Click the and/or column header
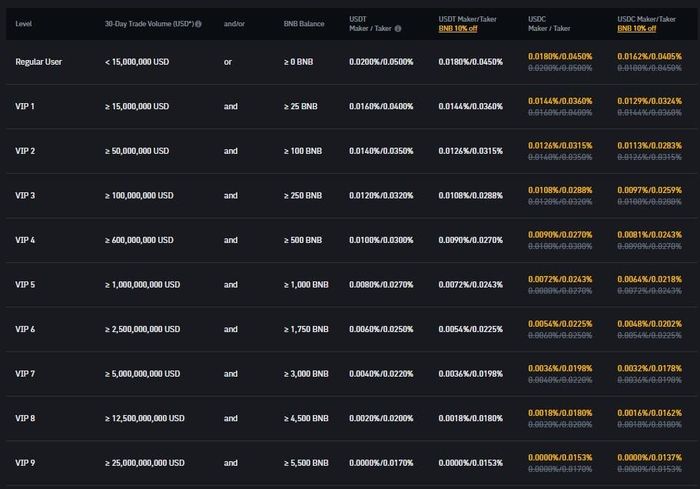 (x=234, y=24)
